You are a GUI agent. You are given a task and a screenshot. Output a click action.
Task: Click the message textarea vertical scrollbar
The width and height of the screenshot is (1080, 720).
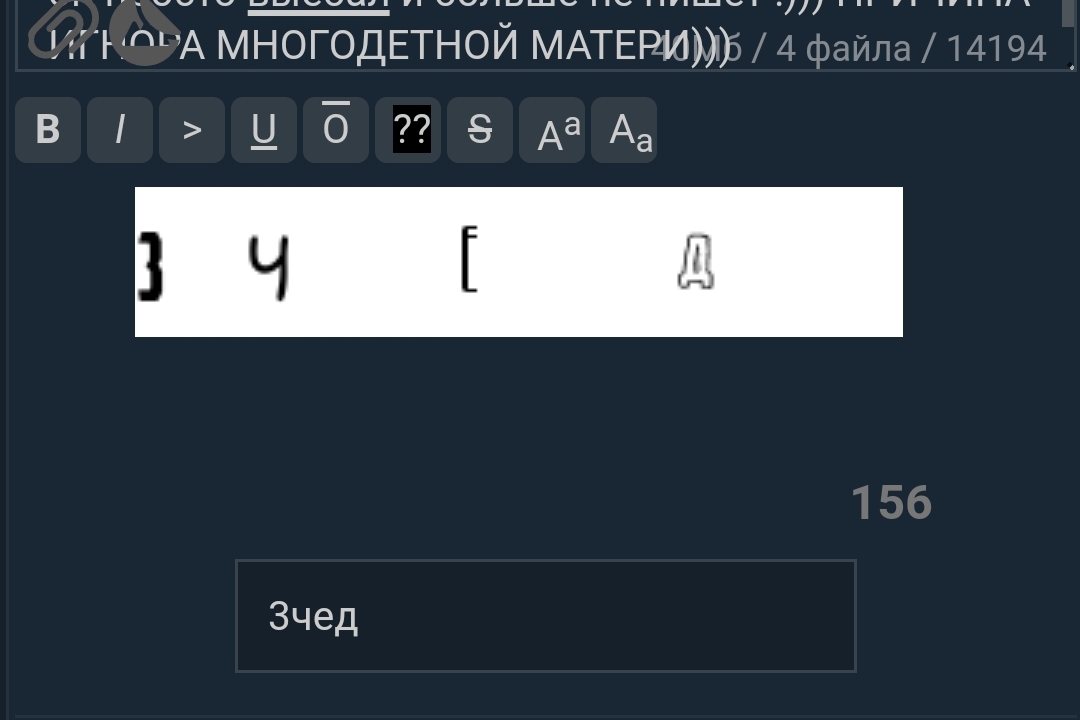[x=1068, y=14]
